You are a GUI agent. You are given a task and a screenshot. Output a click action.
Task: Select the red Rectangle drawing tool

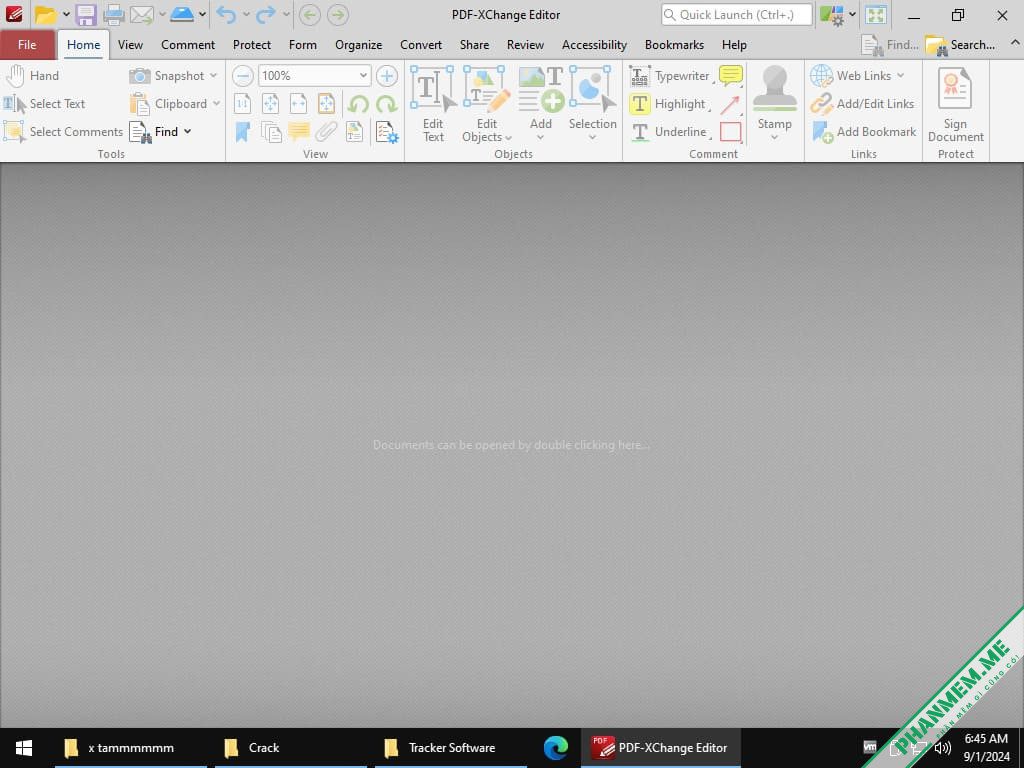click(730, 132)
